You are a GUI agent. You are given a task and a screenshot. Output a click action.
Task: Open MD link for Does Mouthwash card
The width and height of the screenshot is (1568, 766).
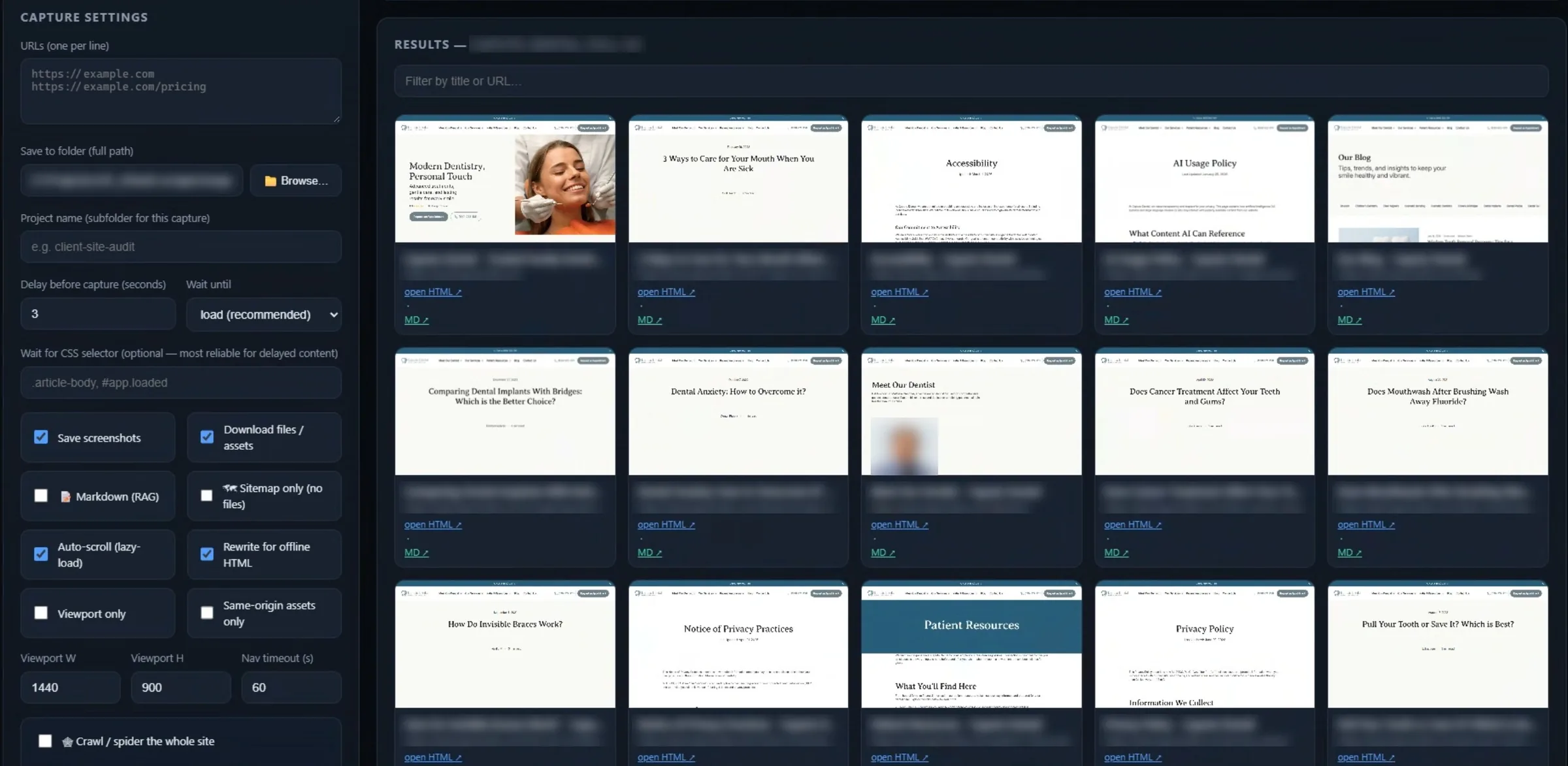point(1349,552)
